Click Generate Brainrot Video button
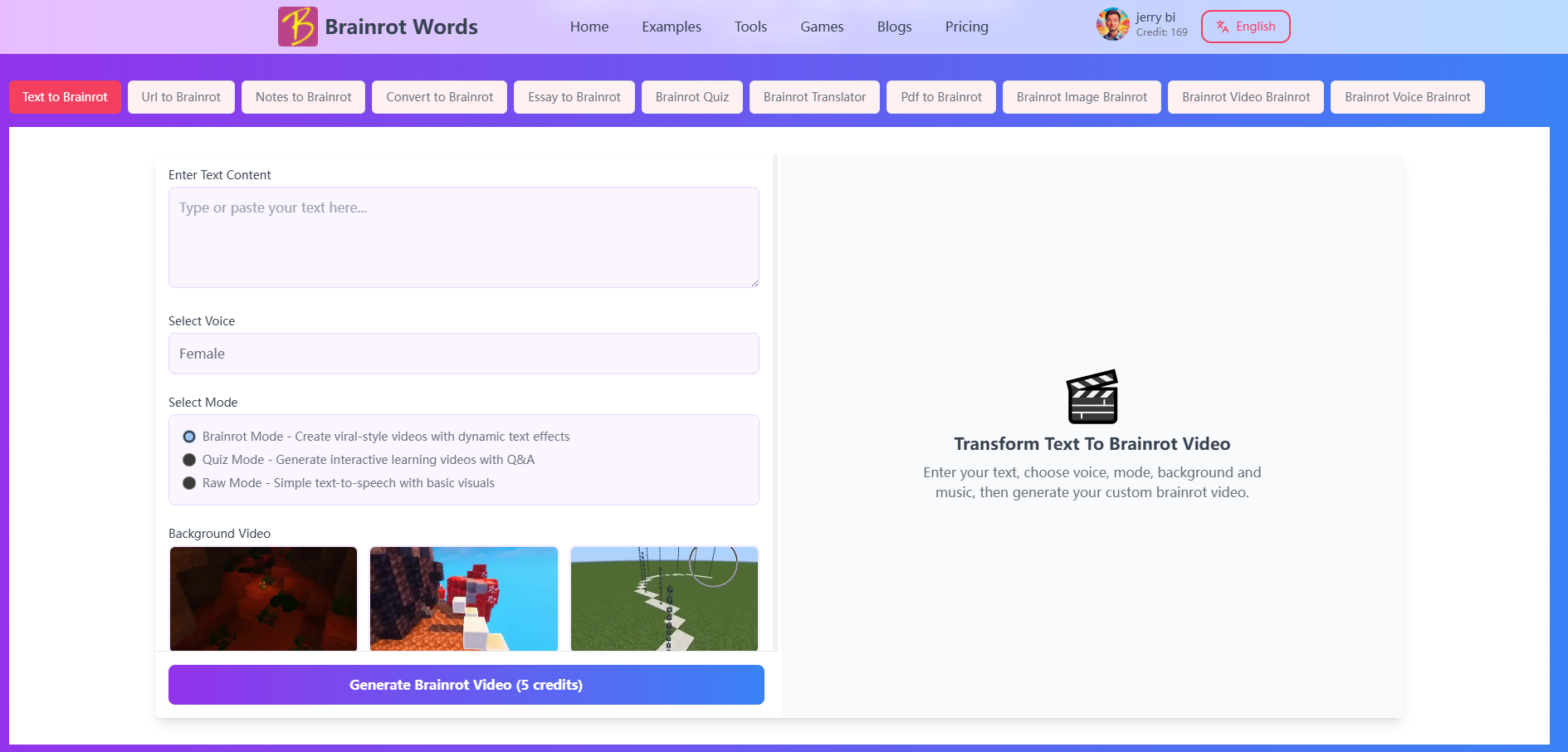Screen dimensions: 1568x752 (x=466, y=685)
